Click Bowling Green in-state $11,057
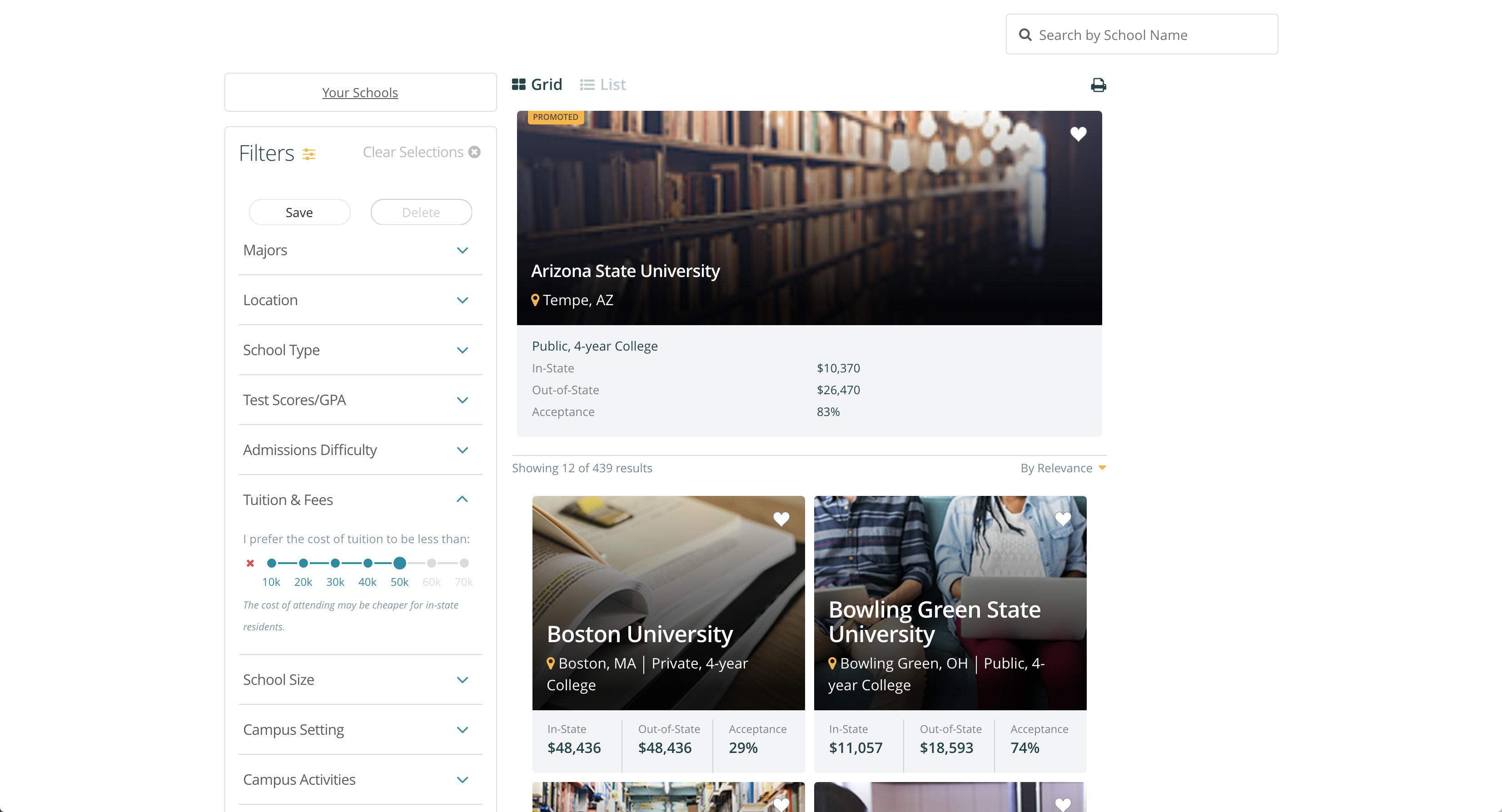This screenshot has height=812, width=1502. pyautogui.click(x=855, y=748)
